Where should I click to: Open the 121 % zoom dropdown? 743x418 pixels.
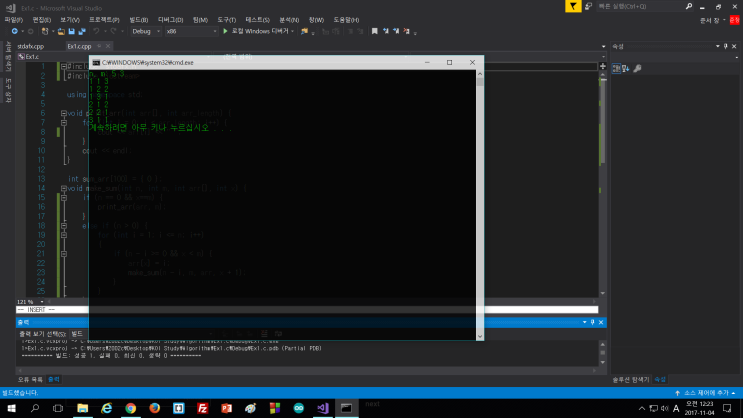tap(42, 301)
